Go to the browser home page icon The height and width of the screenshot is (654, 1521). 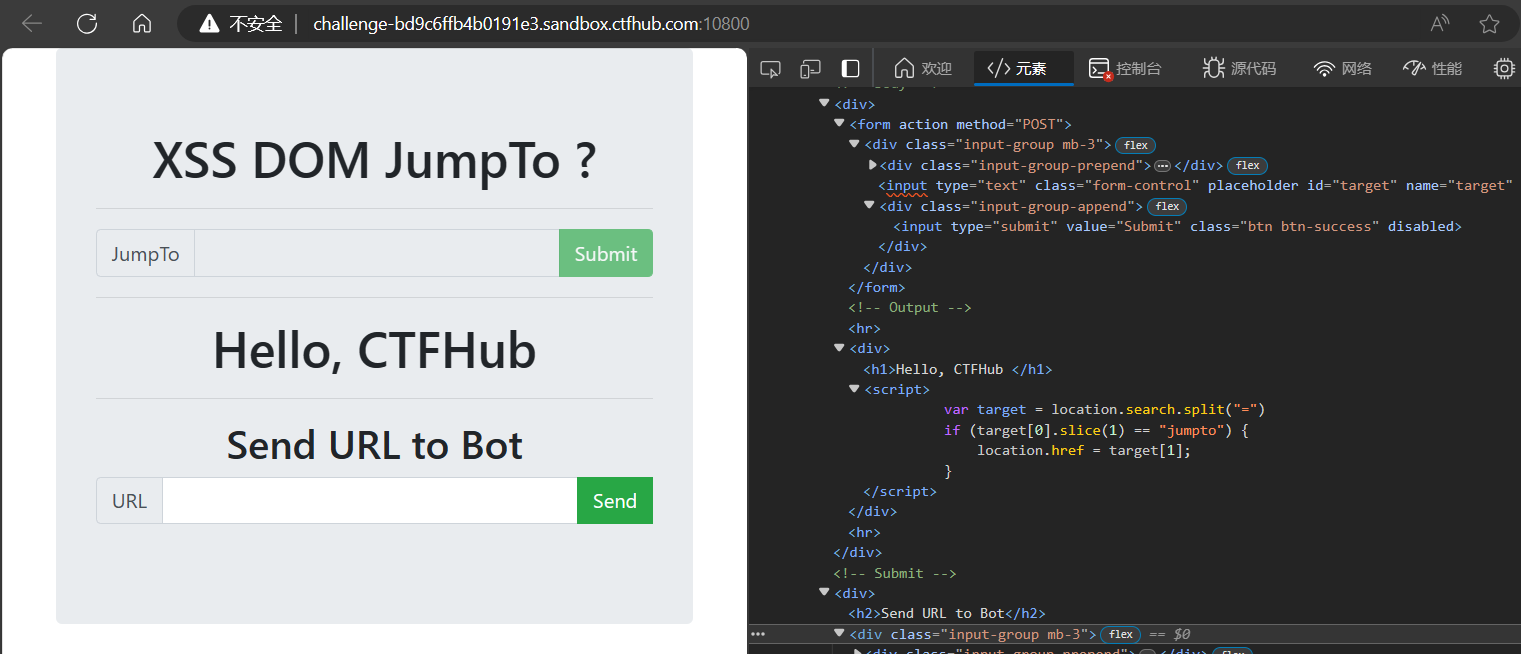click(x=142, y=24)
